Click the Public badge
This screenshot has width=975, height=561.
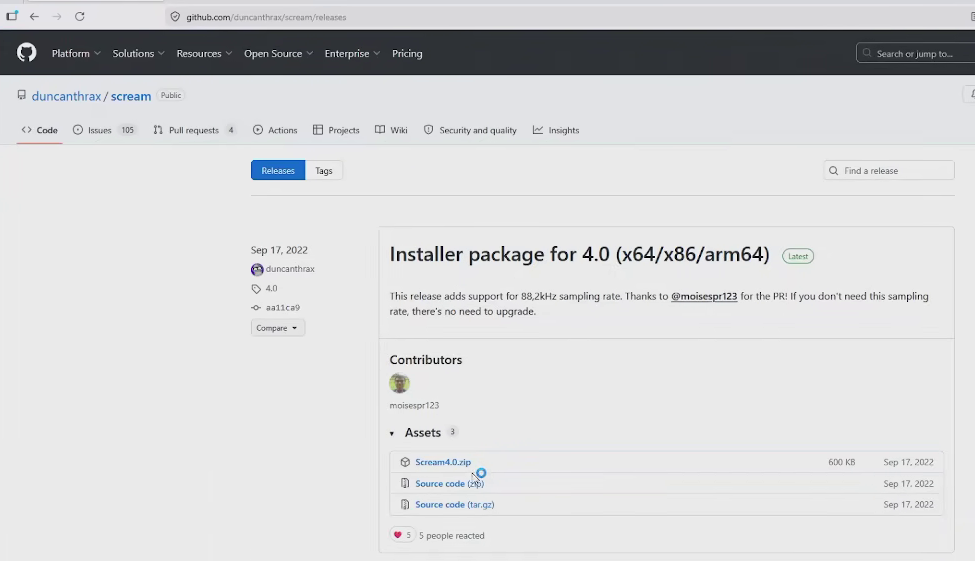click(x=170, y=95)
